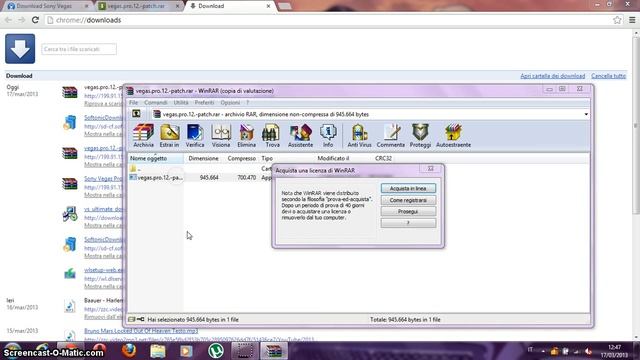The height and width of the screenshot is (360, 640).
Task: Sort by Dimensione column header
Action: pyautogui.click(x=203, y=158)
